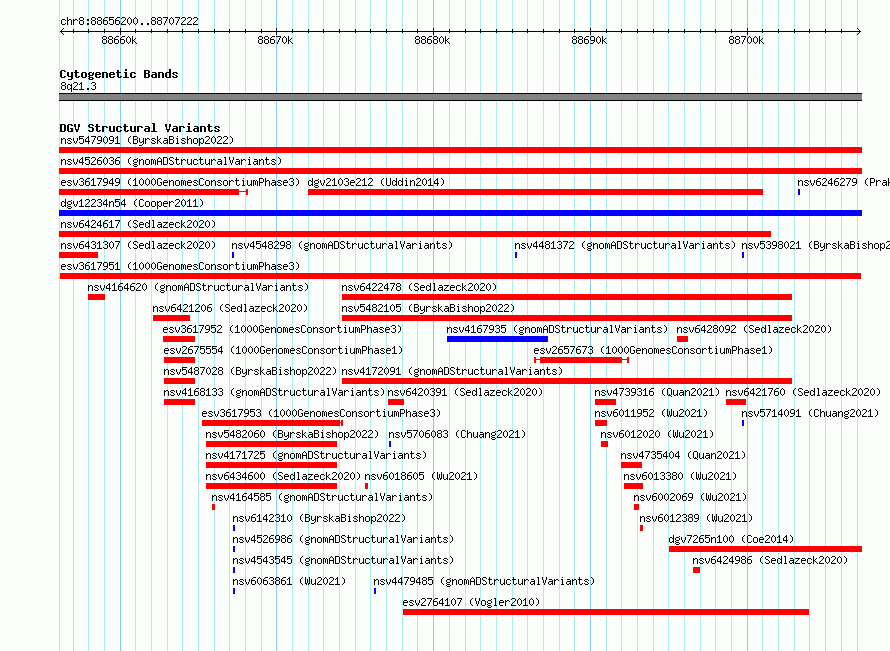Select nsv4168133 gnomAD variant label
This screenshot has height=651, width=890.
(x=274, y=392)
